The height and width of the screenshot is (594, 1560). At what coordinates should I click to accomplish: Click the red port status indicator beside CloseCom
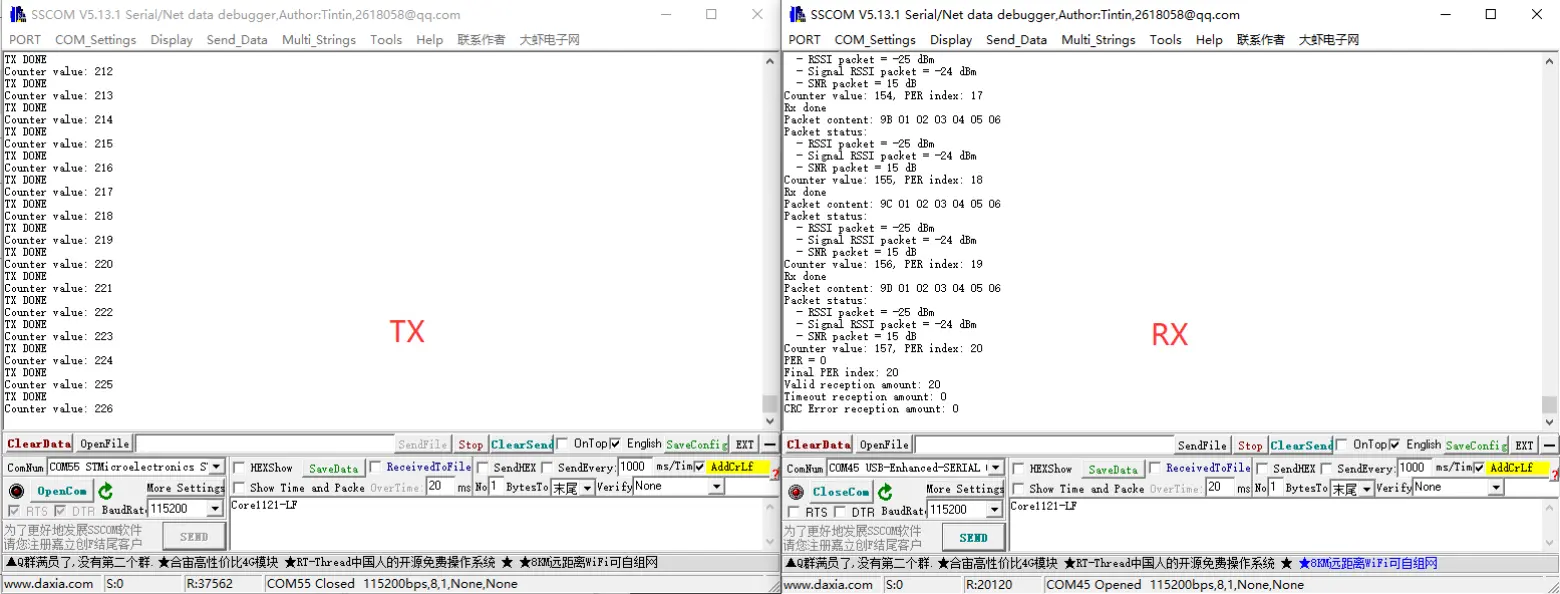click(x=796, y=492)
